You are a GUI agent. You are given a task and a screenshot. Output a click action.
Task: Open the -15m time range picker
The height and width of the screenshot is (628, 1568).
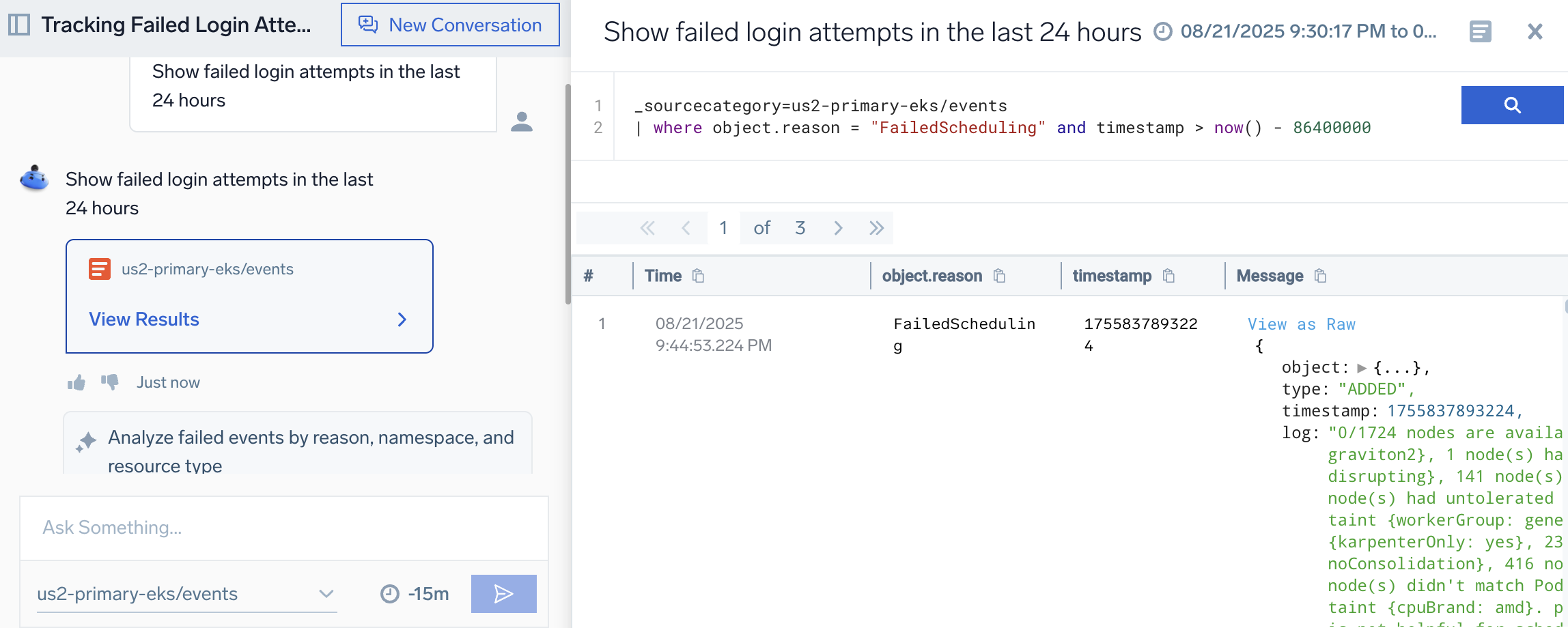[x=415, y=594]
